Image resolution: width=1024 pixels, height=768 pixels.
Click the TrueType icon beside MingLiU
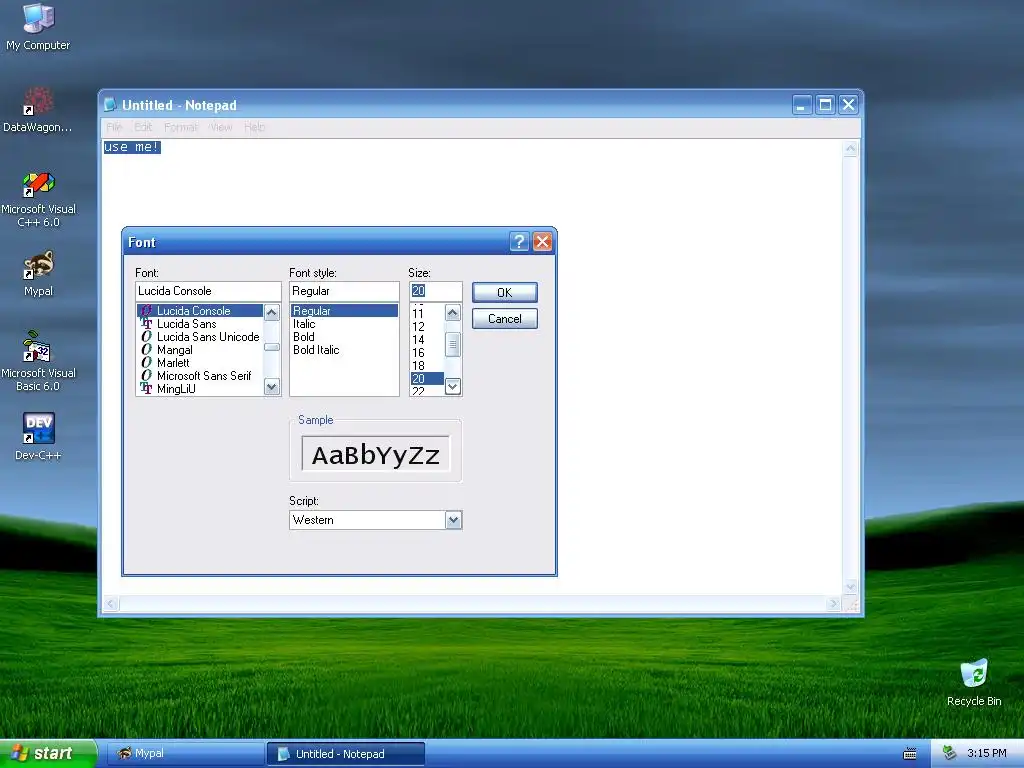pyautogui.click(x=146, y=389)
